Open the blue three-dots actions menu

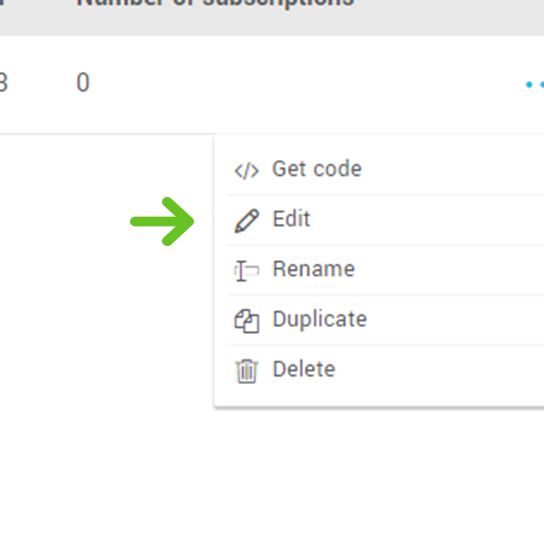tap(535, 84)
